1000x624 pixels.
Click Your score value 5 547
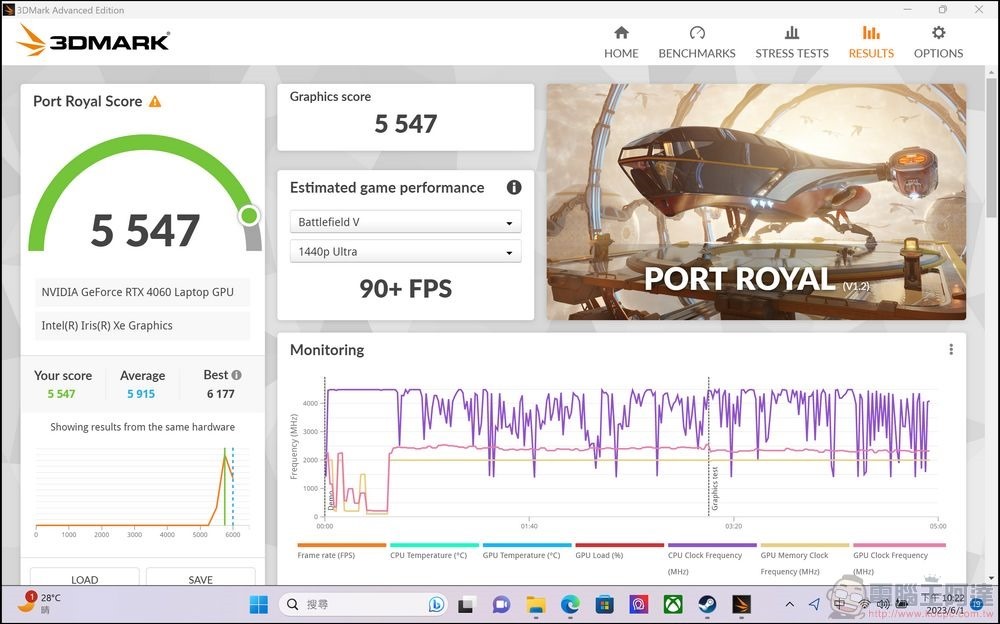tap(61, 394)
